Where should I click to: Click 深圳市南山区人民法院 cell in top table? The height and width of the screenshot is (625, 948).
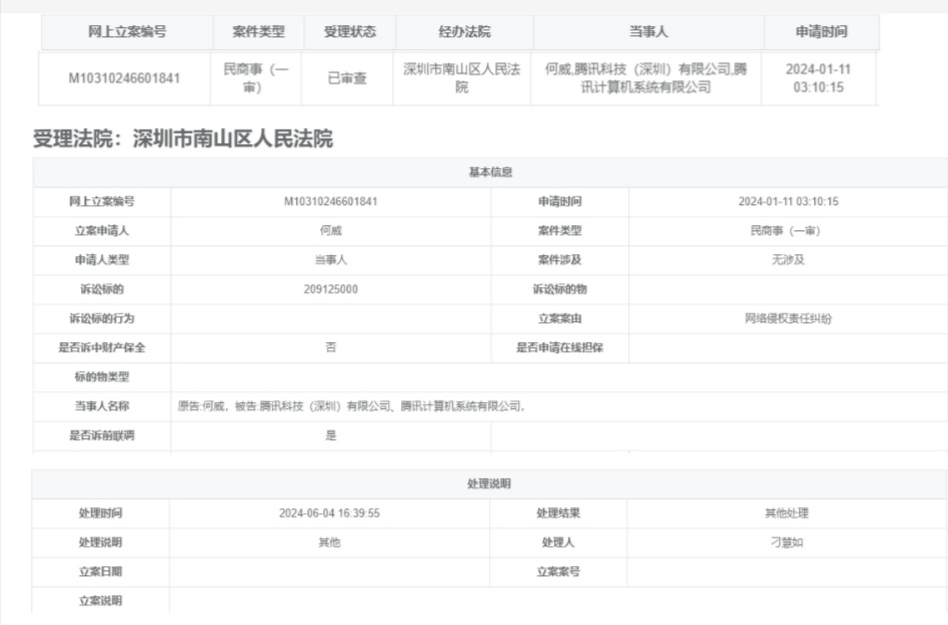click(x=461, y=78)
